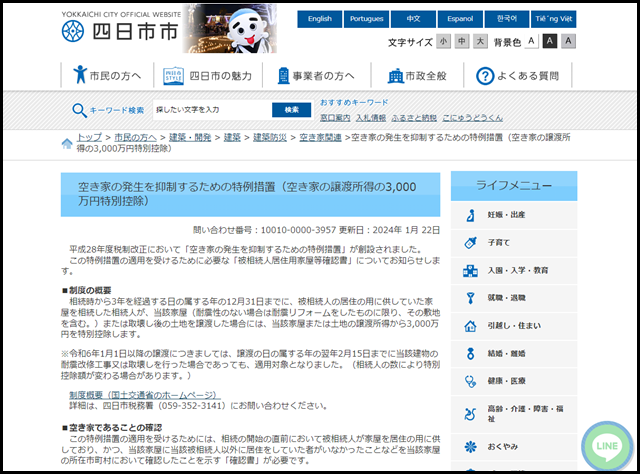Viewport: 640px width, 474px height.
Task: Go to 空き家関連 in breadcrumb
Action: click(320, 137)
